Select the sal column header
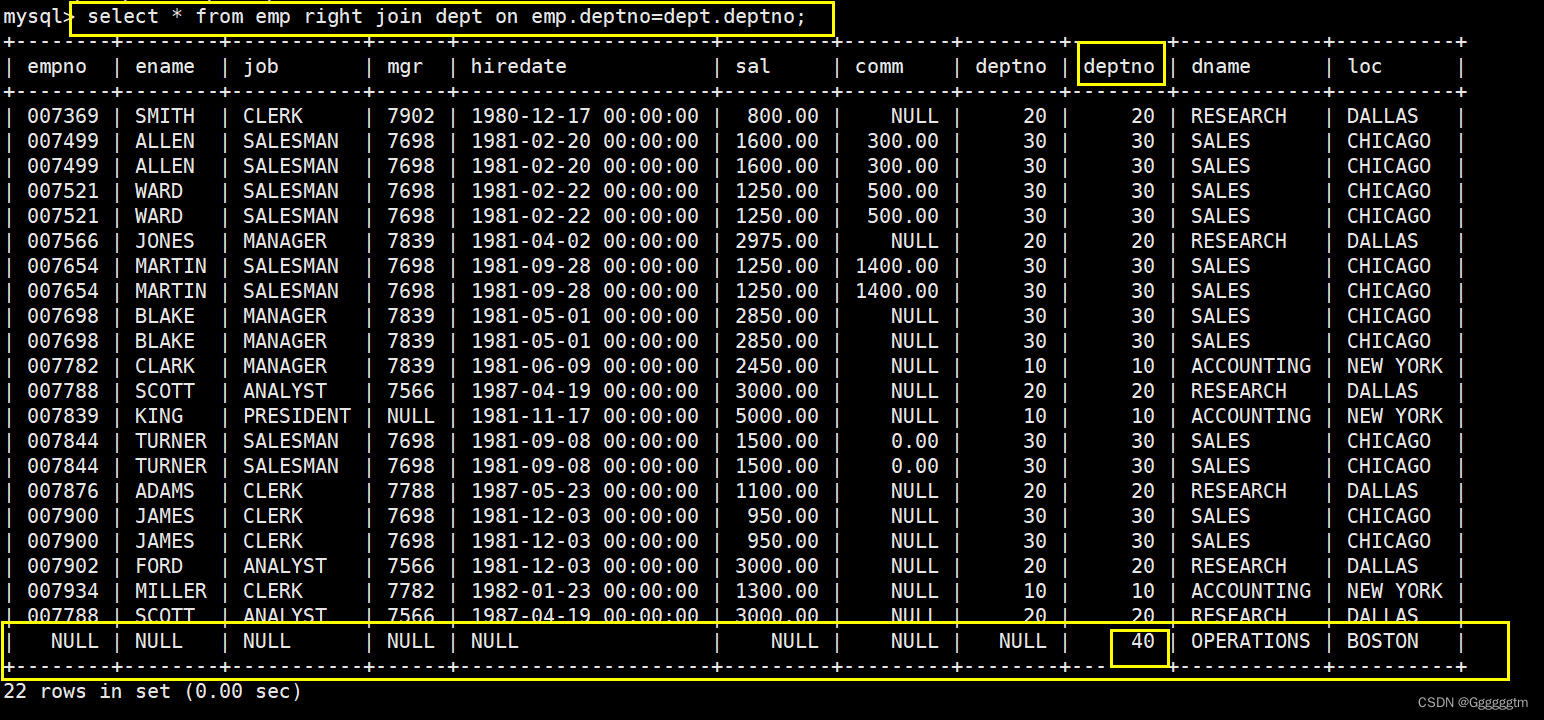This screenshot has height=720, width=1544. 753,67
